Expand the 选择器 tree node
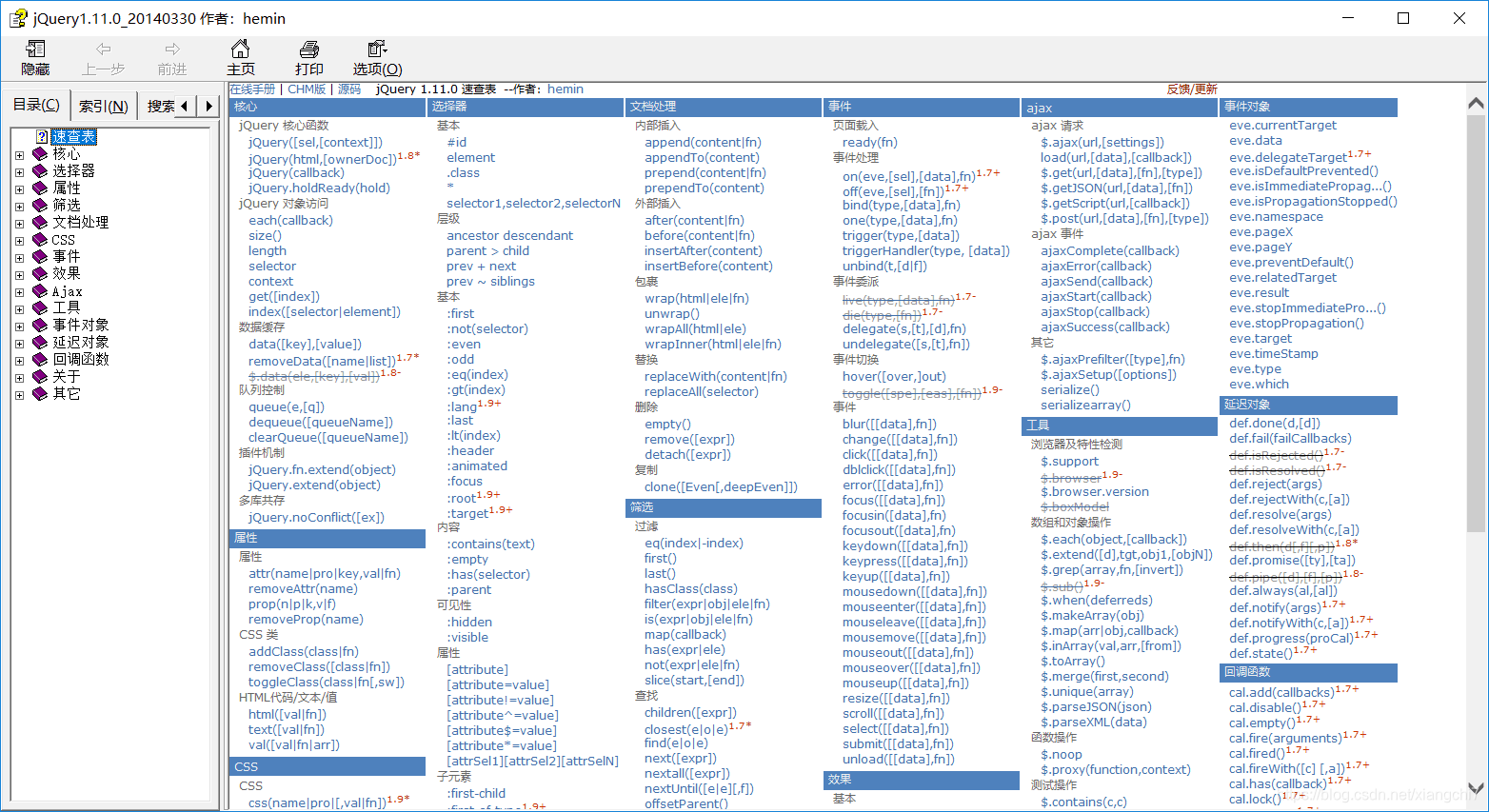 tap(19, 172)
